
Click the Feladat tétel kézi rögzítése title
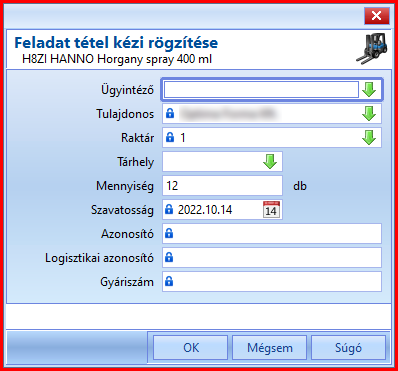click(116, 43)
